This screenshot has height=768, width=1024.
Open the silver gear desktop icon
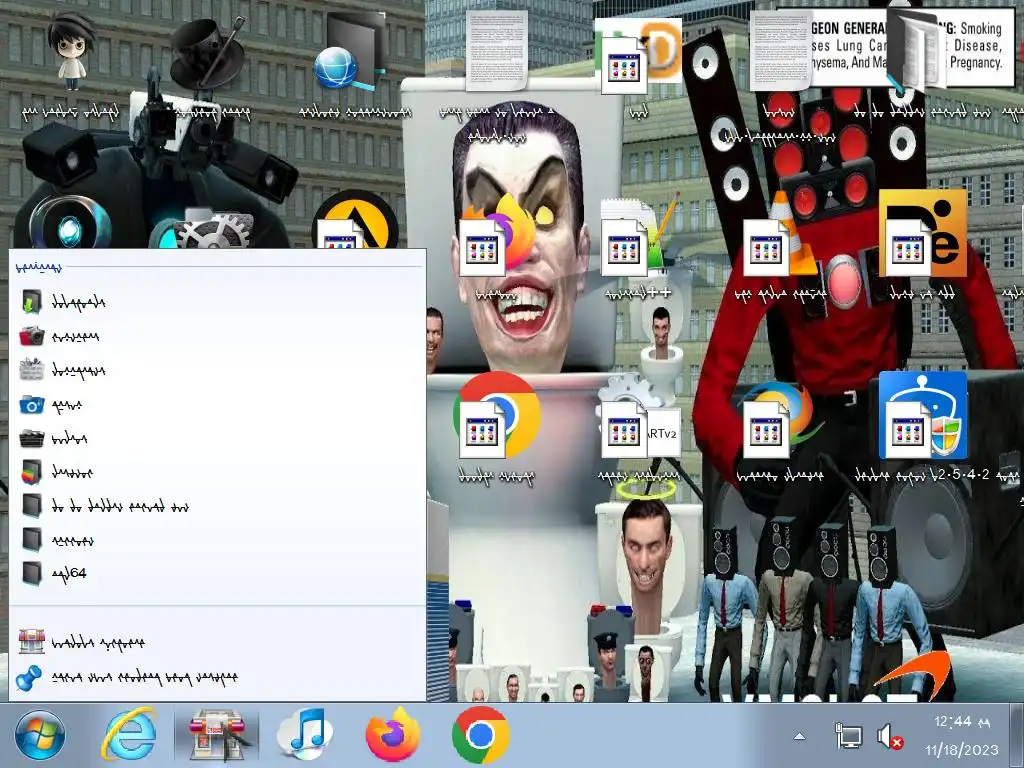tap(210, 227)
